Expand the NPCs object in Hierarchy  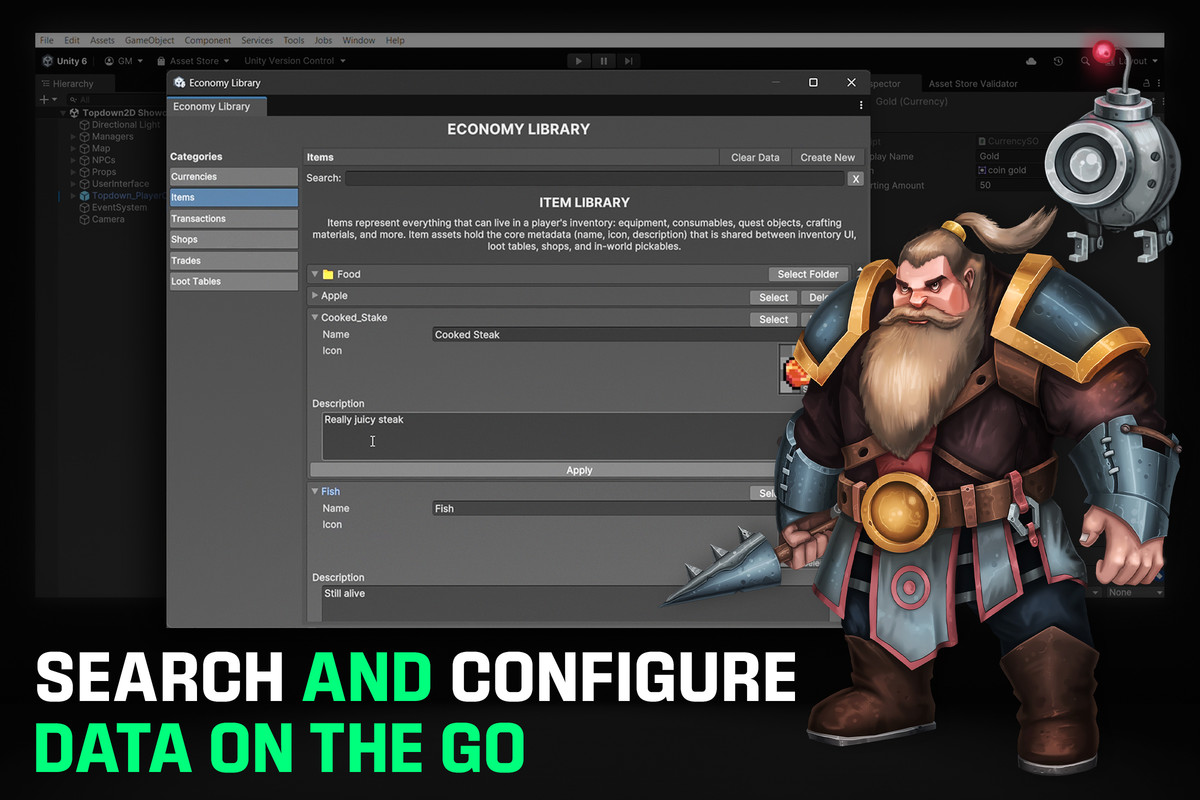click(73, 160)
